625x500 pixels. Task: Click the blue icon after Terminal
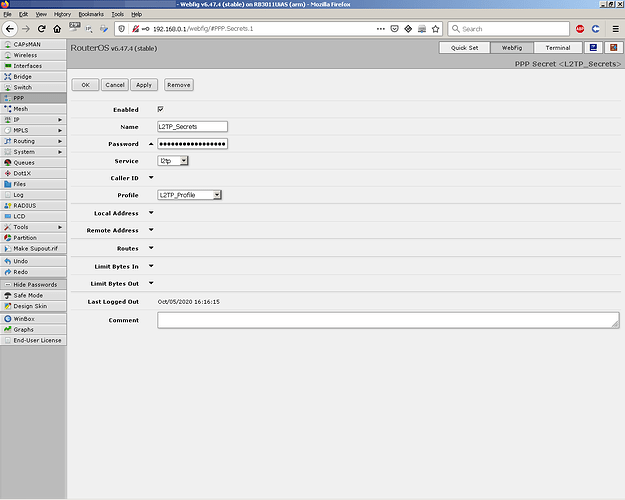point(594,48)
